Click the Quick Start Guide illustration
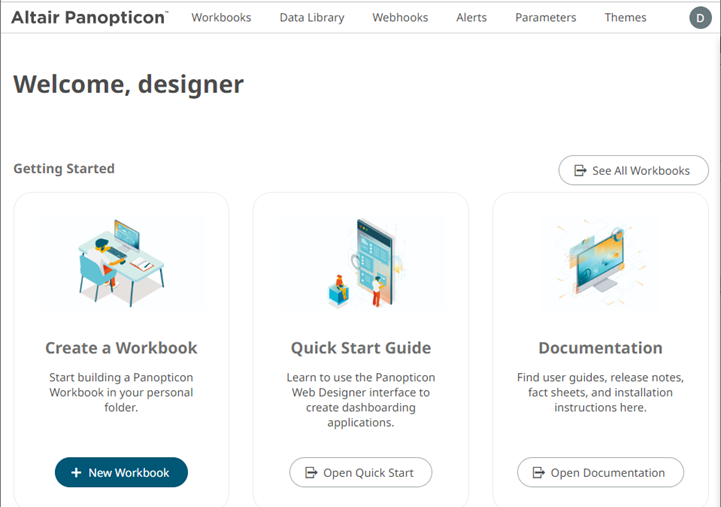This screenshot has width=721, height=507. pos(360,262)
